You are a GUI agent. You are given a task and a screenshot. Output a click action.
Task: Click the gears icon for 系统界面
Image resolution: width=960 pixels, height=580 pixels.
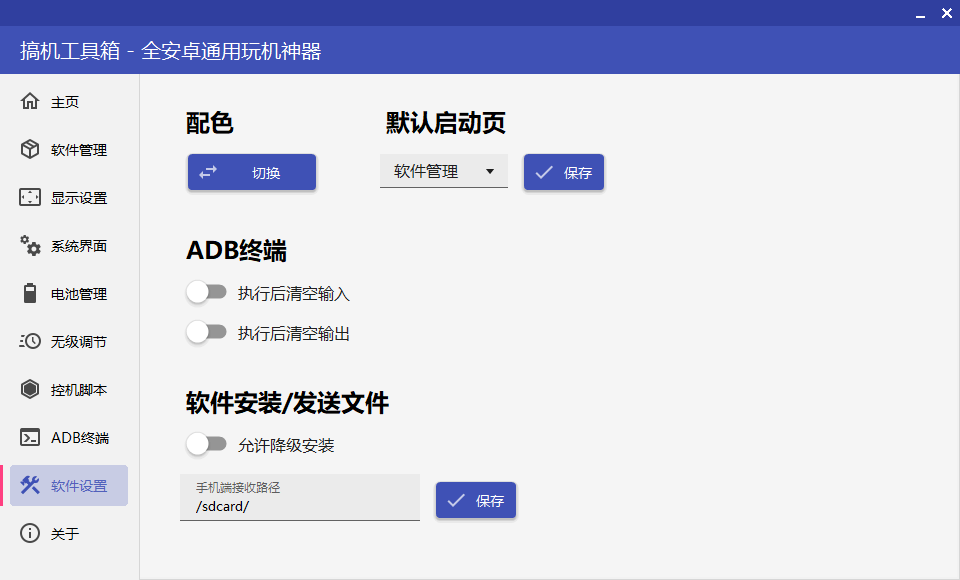pyautogui.click(x=29, y=245)
